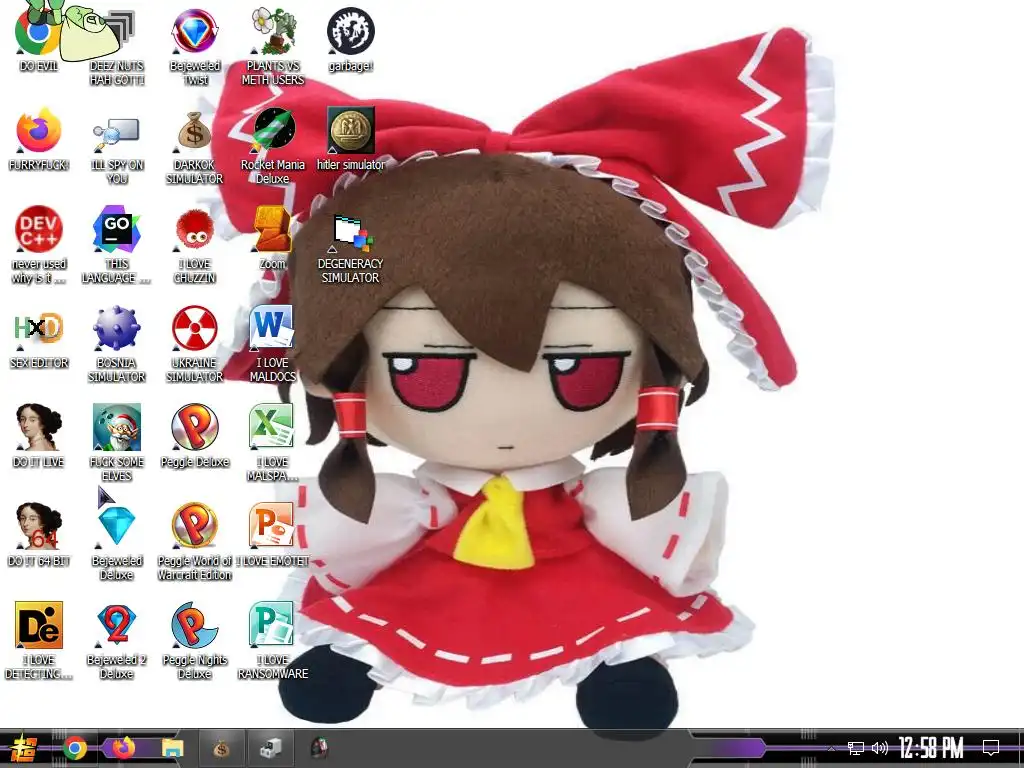Open the network status tray icon
Image resolution: width=1024 pixels, height=768 pixels.
click(856, 748)
